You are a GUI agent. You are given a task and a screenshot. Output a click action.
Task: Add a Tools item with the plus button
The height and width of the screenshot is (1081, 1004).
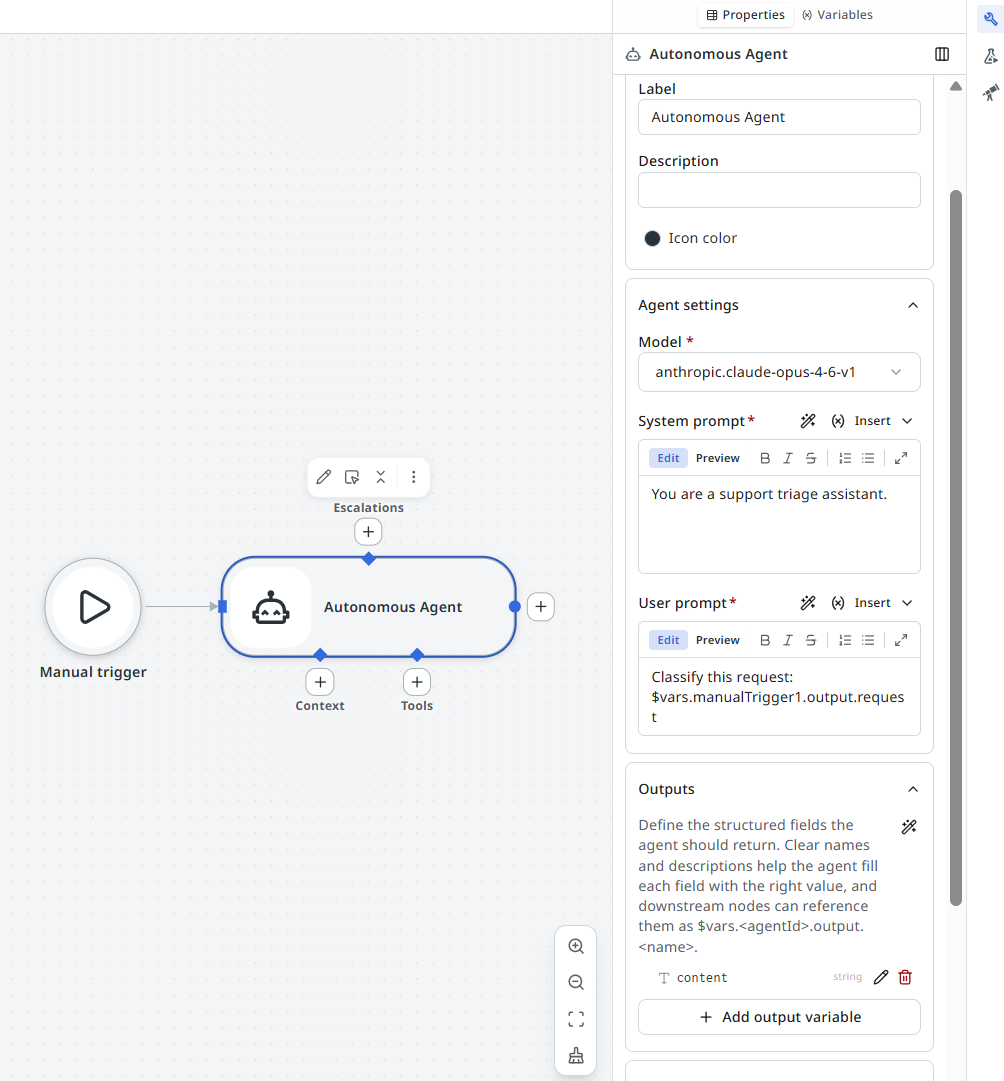pos(417,683)
